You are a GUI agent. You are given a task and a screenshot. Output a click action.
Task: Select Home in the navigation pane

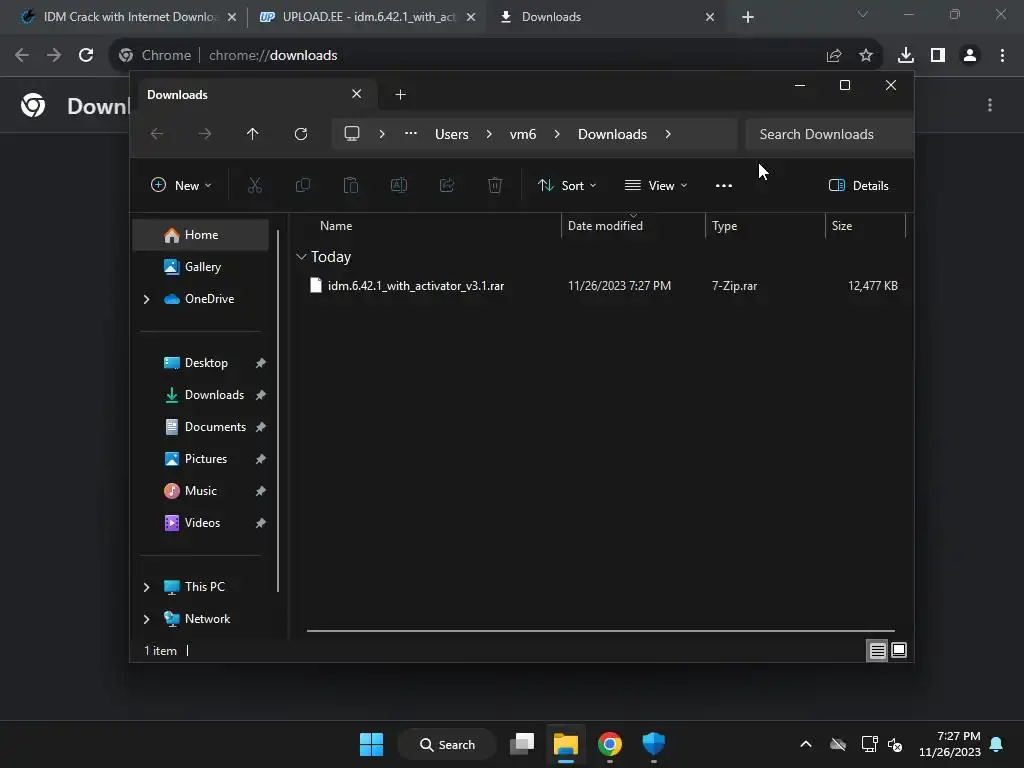(201, 235)
